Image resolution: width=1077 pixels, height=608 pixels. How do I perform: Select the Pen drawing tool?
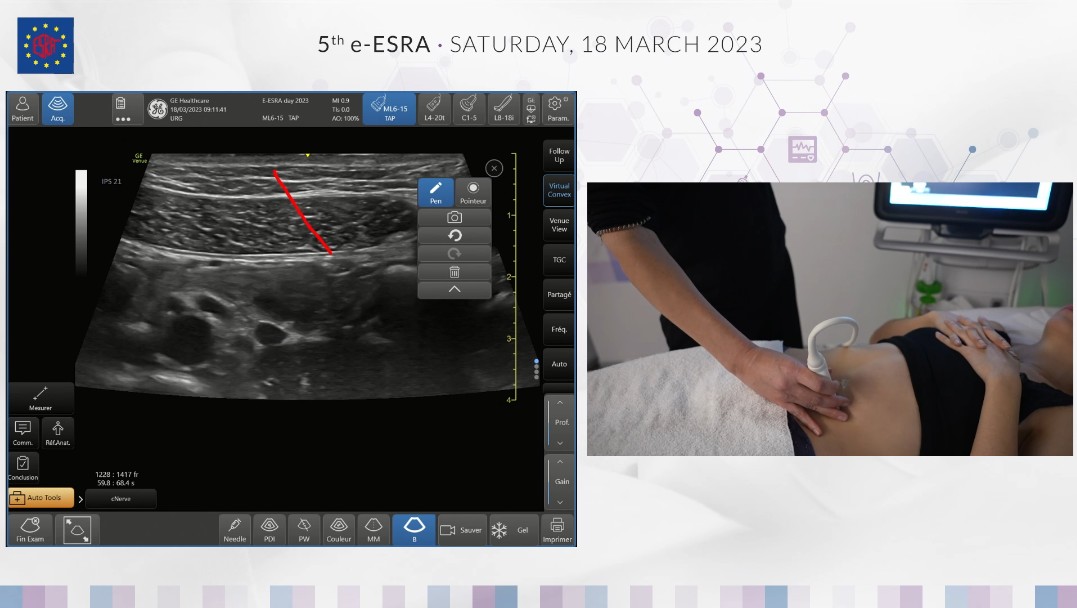coord(435,192)
